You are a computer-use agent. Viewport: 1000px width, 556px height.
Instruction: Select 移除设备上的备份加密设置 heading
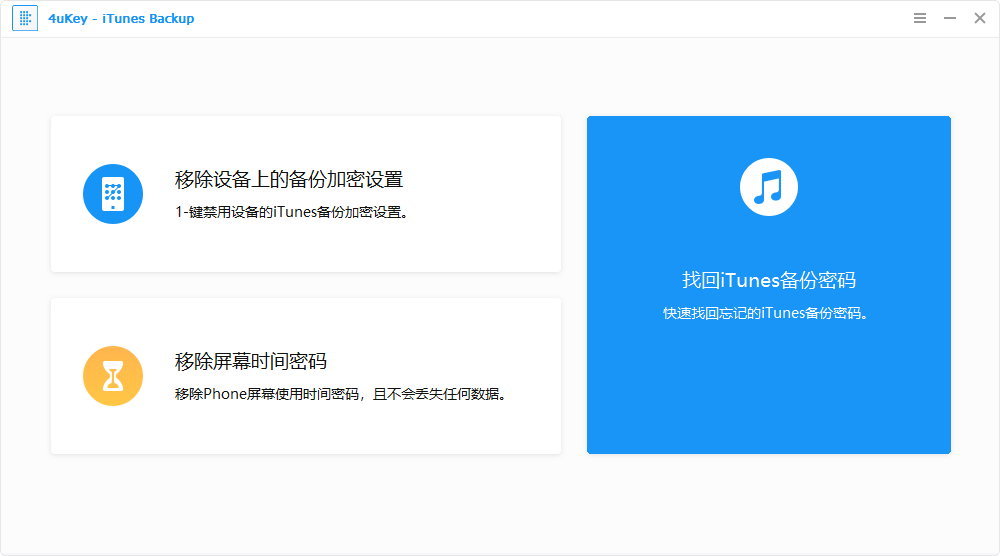(x=289, y=180)
